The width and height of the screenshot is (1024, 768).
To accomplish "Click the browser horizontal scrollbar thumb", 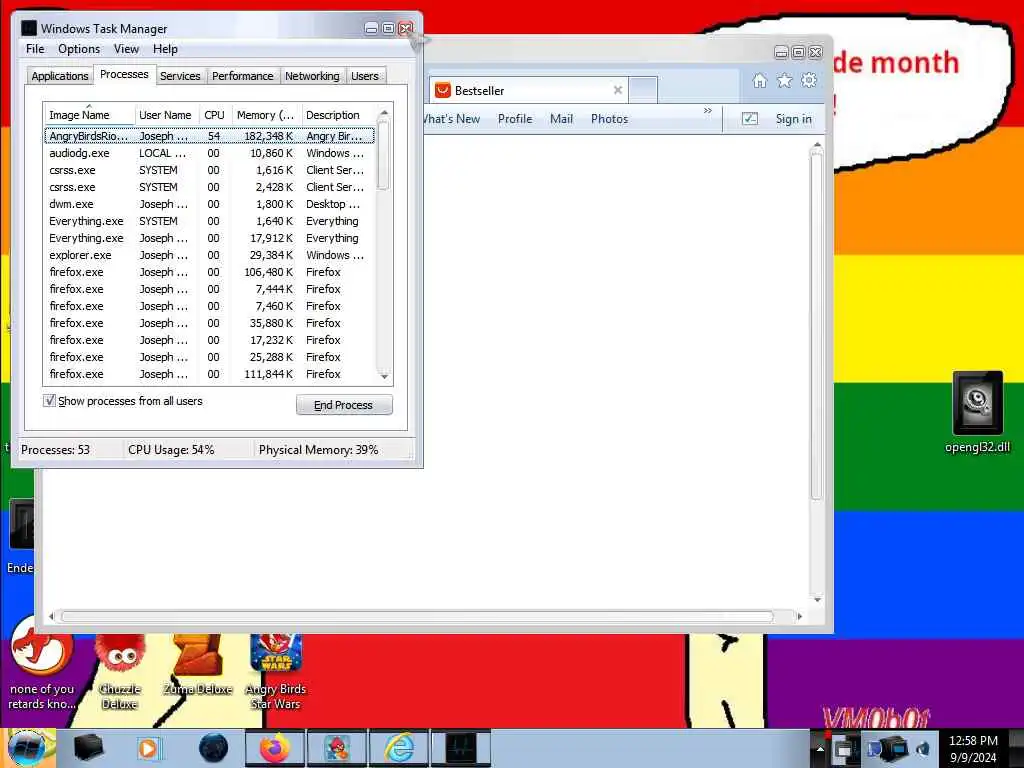I will (417, 616).
